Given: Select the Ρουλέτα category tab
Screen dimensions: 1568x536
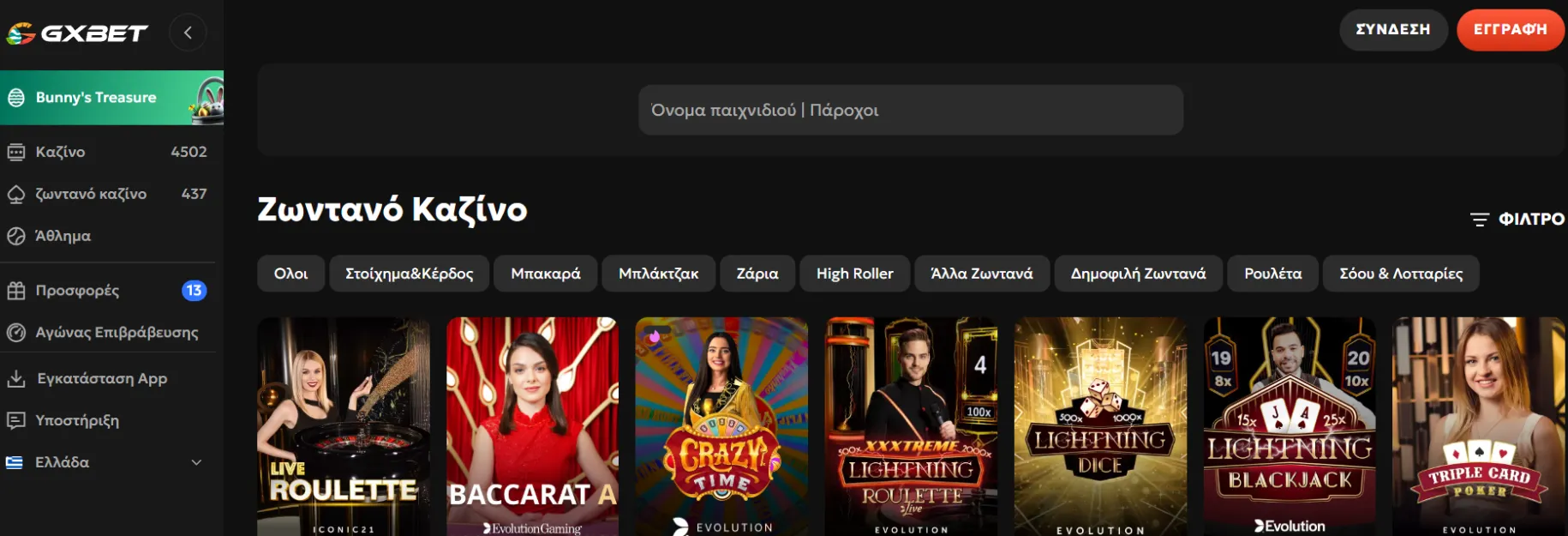Looking at the screenshot, I should pos(1272,274).
